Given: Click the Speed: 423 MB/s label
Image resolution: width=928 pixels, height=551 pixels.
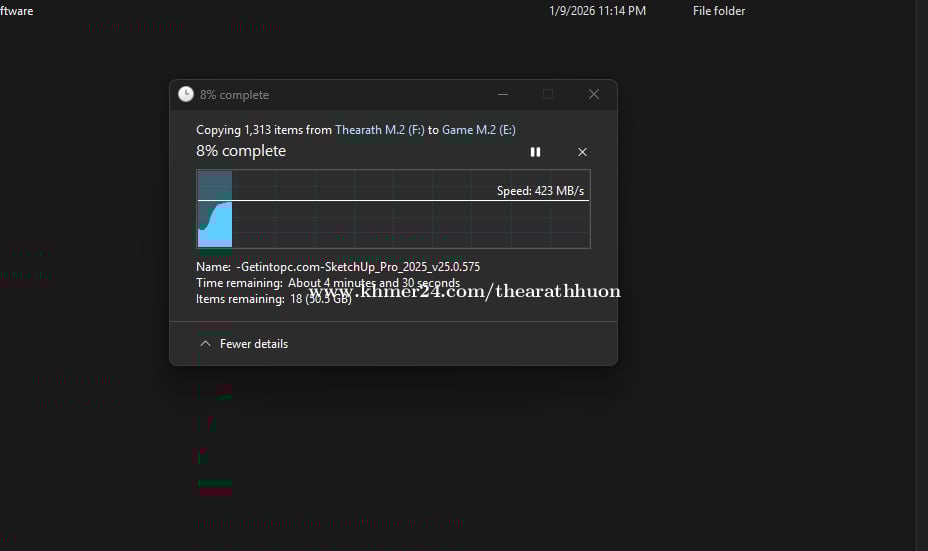Looking at the screenshot, I should (540, 190).
